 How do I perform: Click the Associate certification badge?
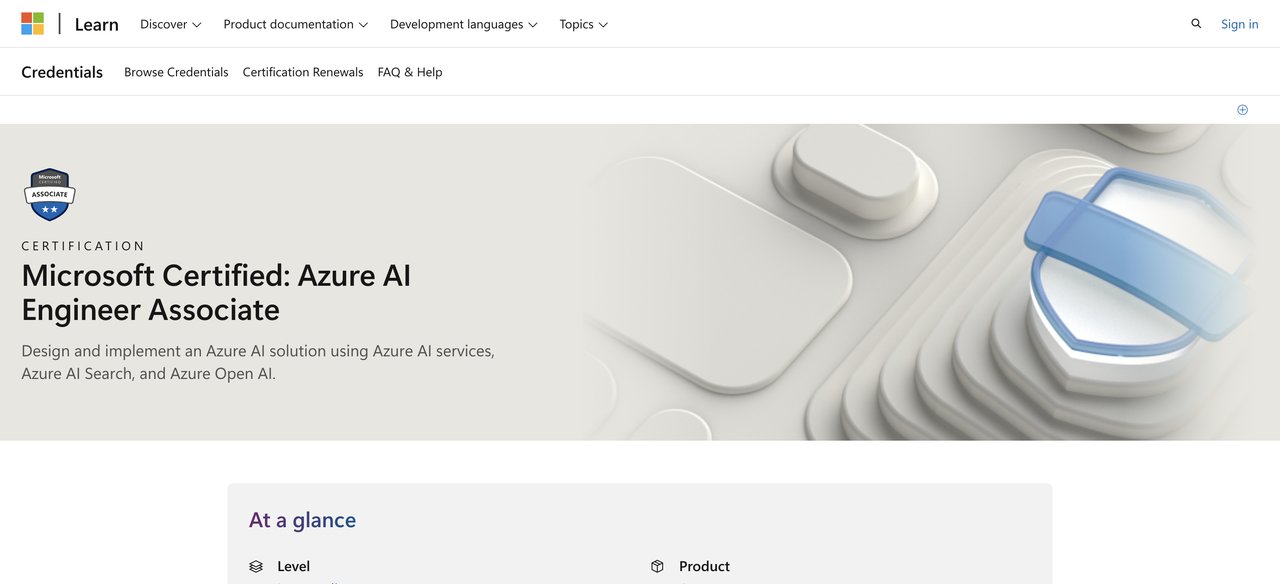[50, 194]
